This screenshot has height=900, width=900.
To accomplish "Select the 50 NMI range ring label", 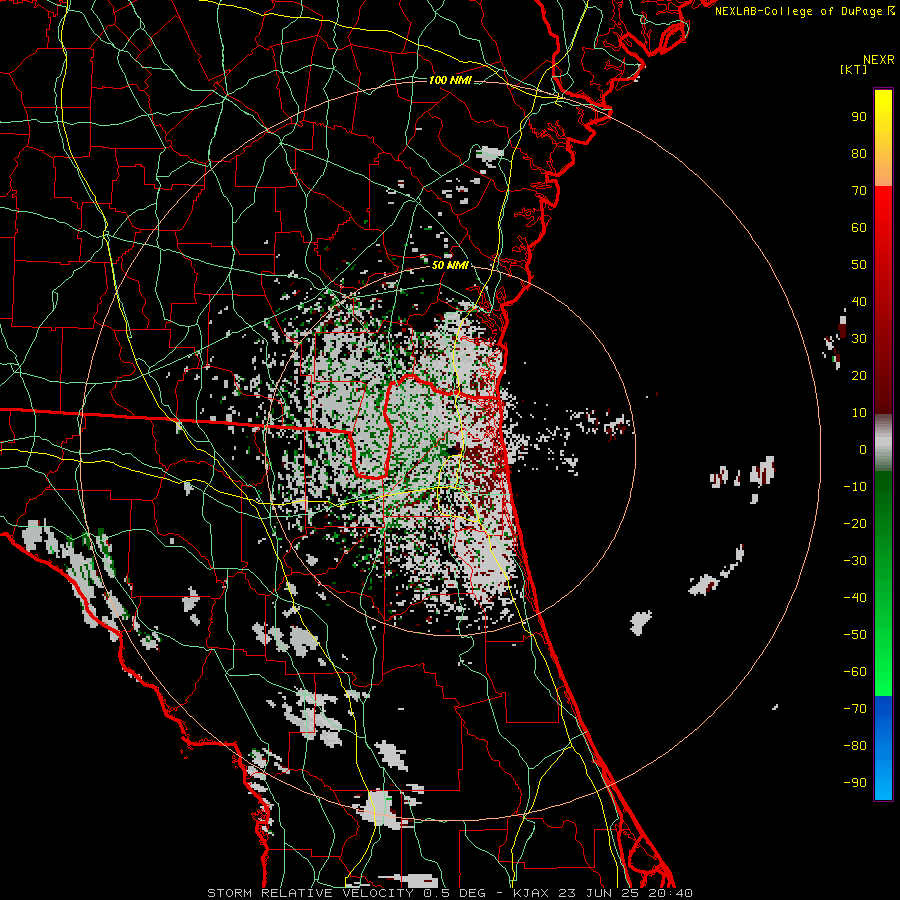I will pyautogui.click(x=450, y=265).
